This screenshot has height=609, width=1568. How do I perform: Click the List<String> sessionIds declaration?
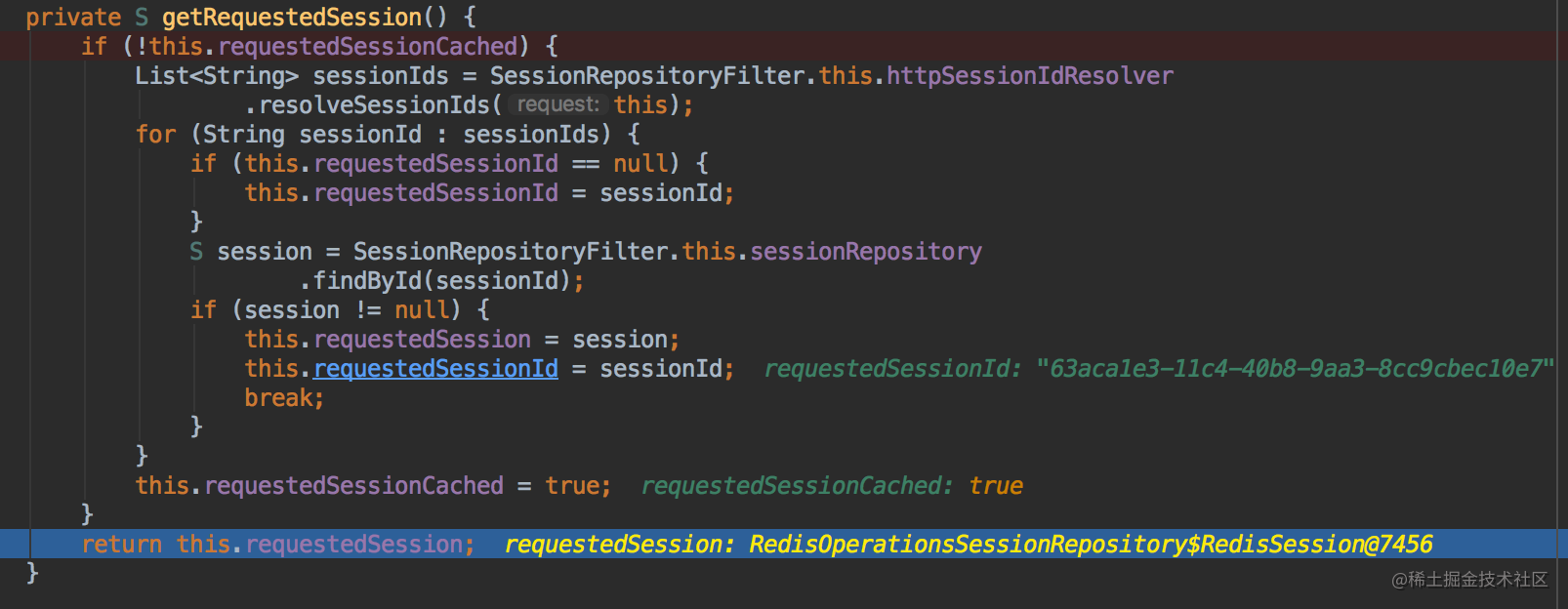[x=292, y=76]
